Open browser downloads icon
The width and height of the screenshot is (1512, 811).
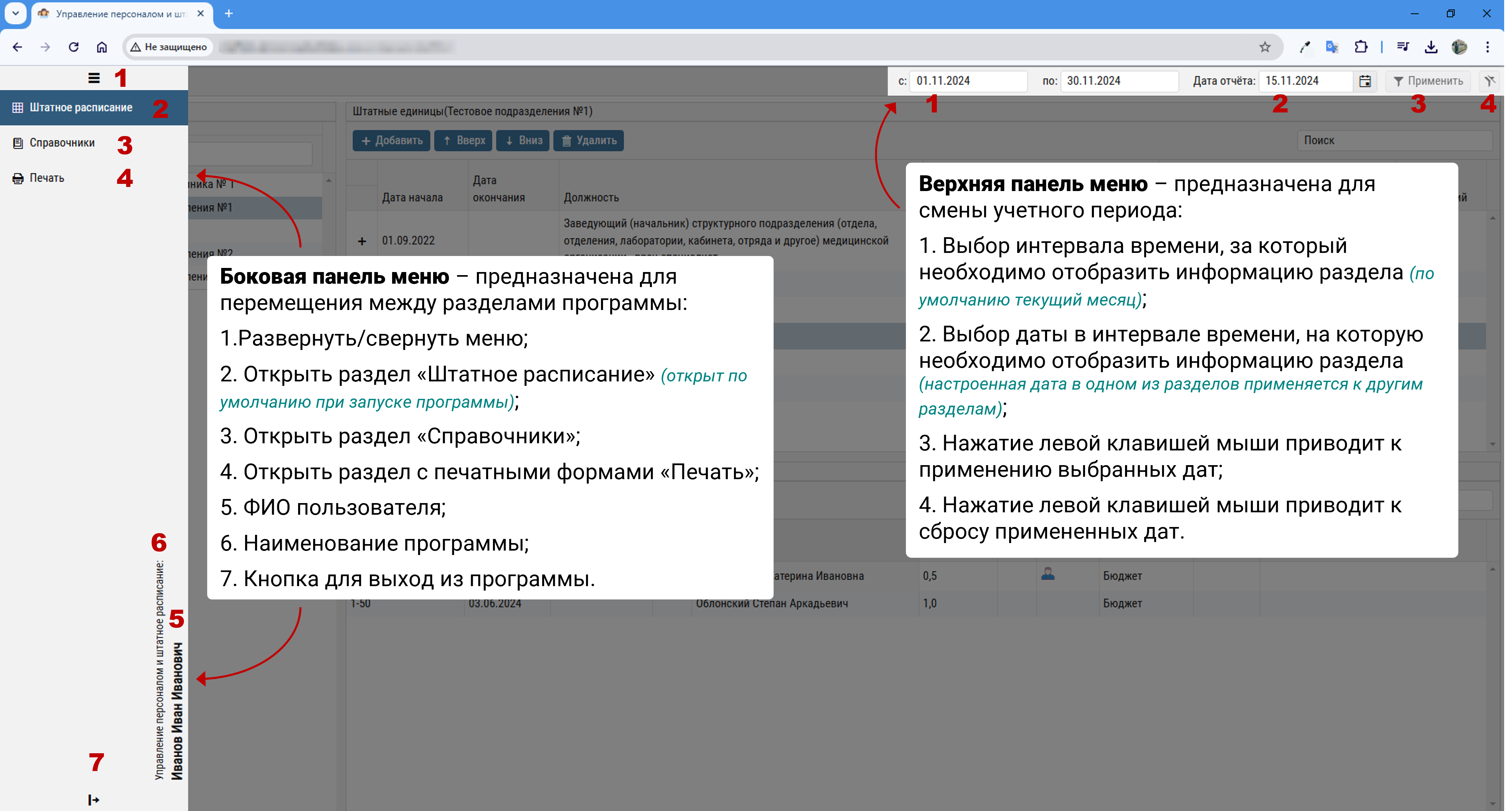[x=1430, y=47]
